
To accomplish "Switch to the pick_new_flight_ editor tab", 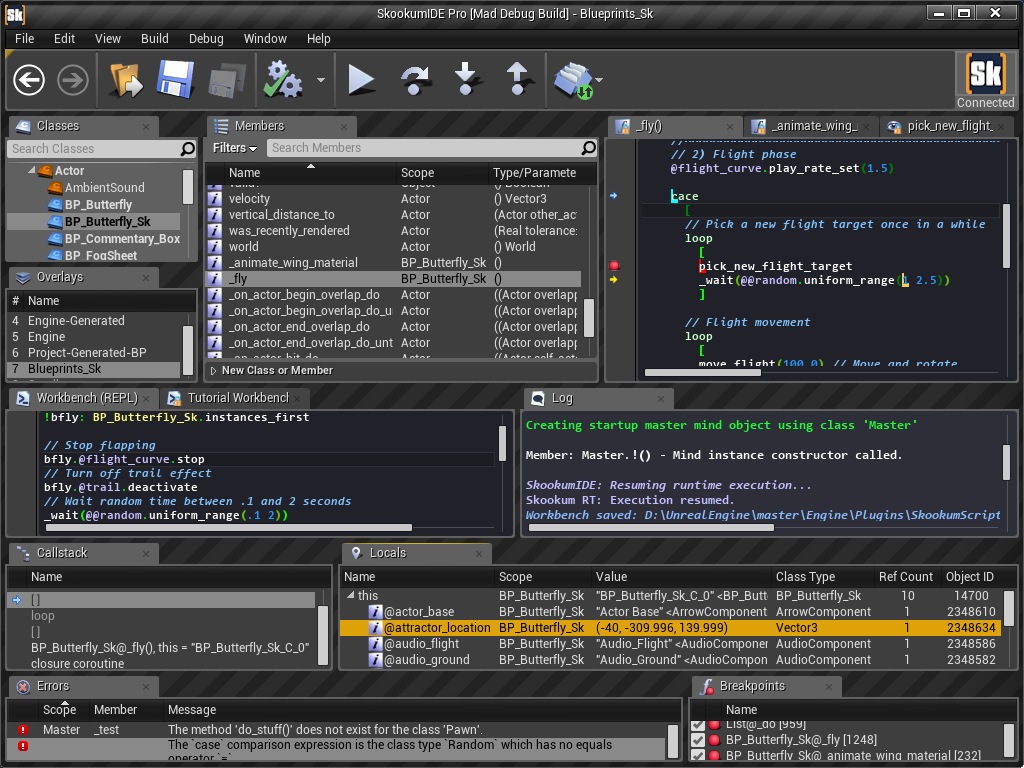I will click(x=945, y=126).
